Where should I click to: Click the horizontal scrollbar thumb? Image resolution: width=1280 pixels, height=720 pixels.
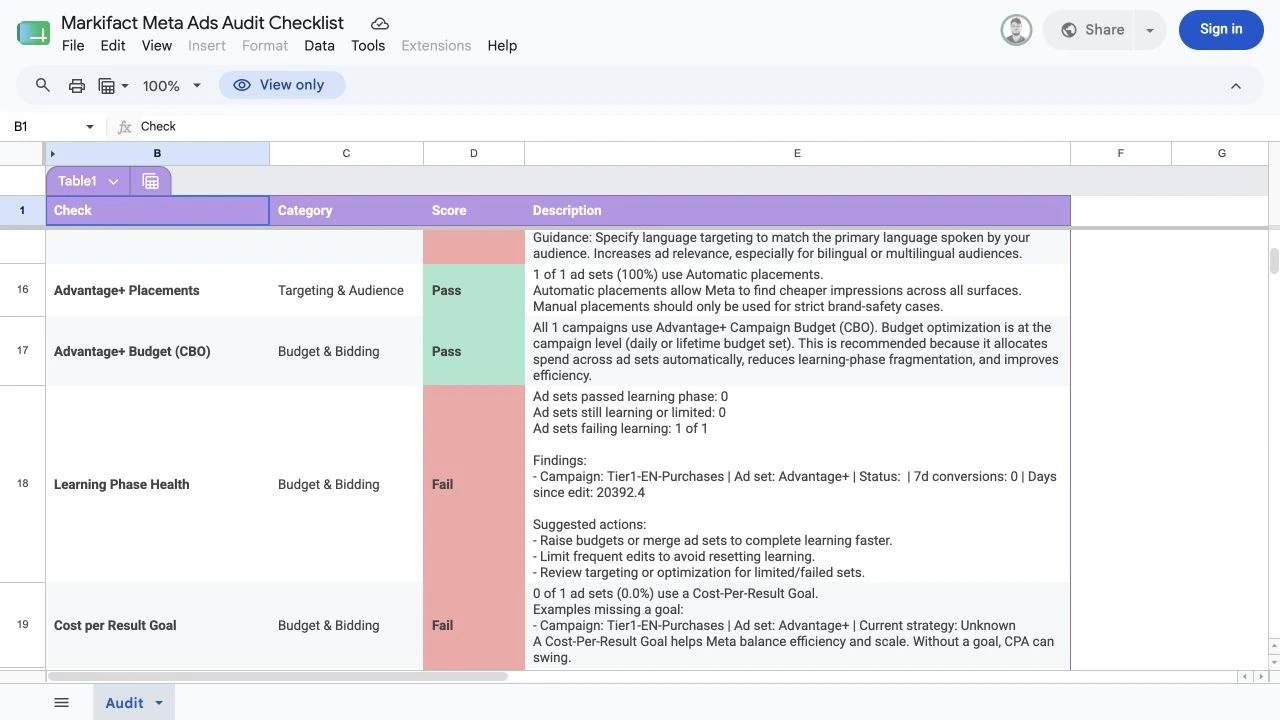click(x=278, y=677)
